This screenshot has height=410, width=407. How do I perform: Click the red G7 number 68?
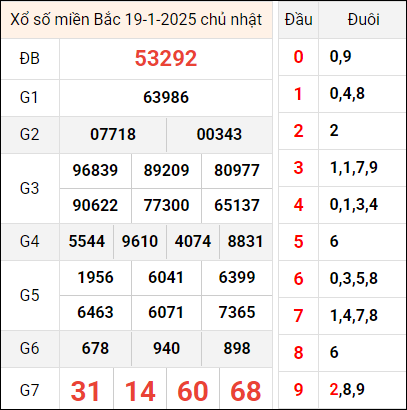click(x=246, y=391)
